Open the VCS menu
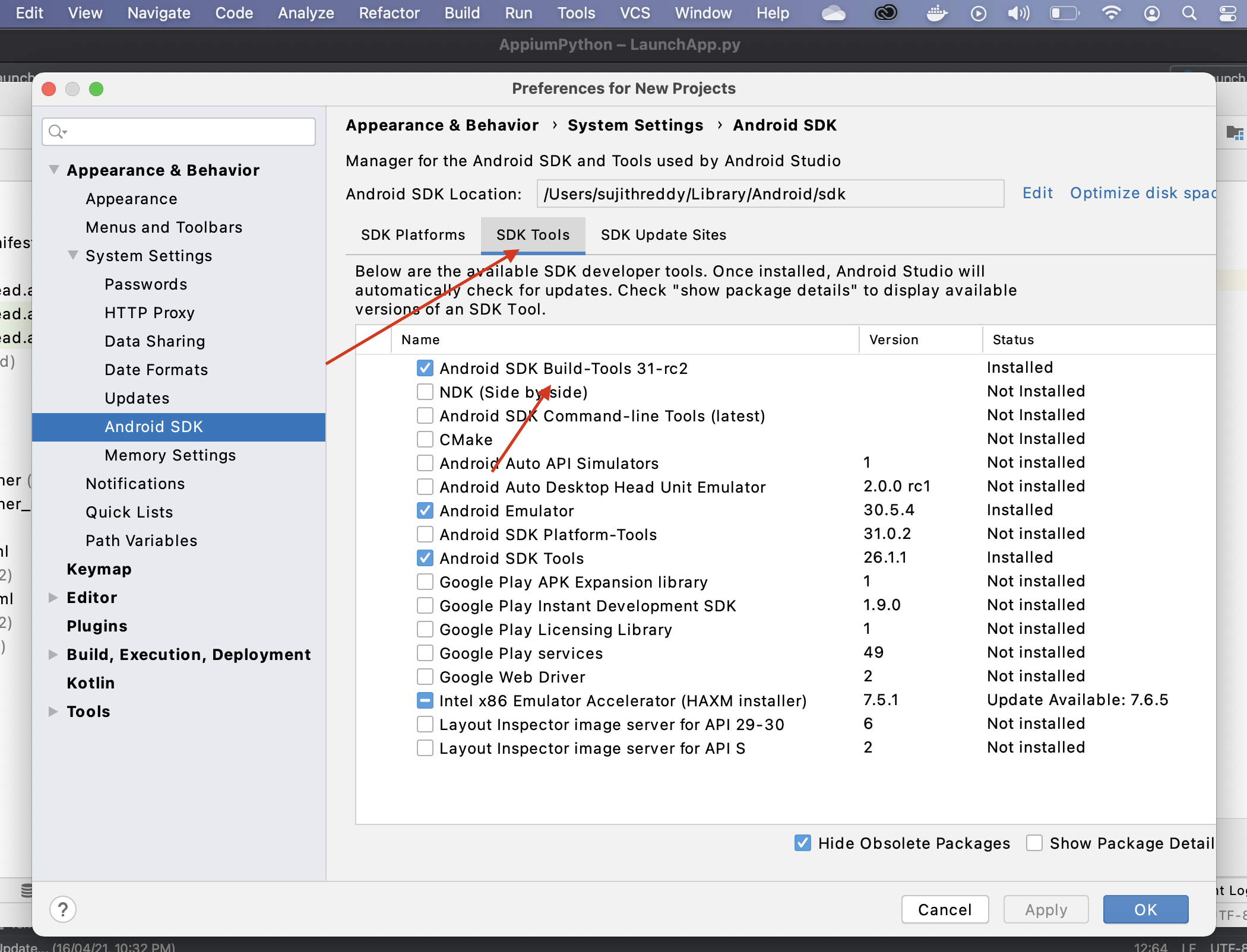This screenshot has height=952, width=1247. [x=635, y=13]
